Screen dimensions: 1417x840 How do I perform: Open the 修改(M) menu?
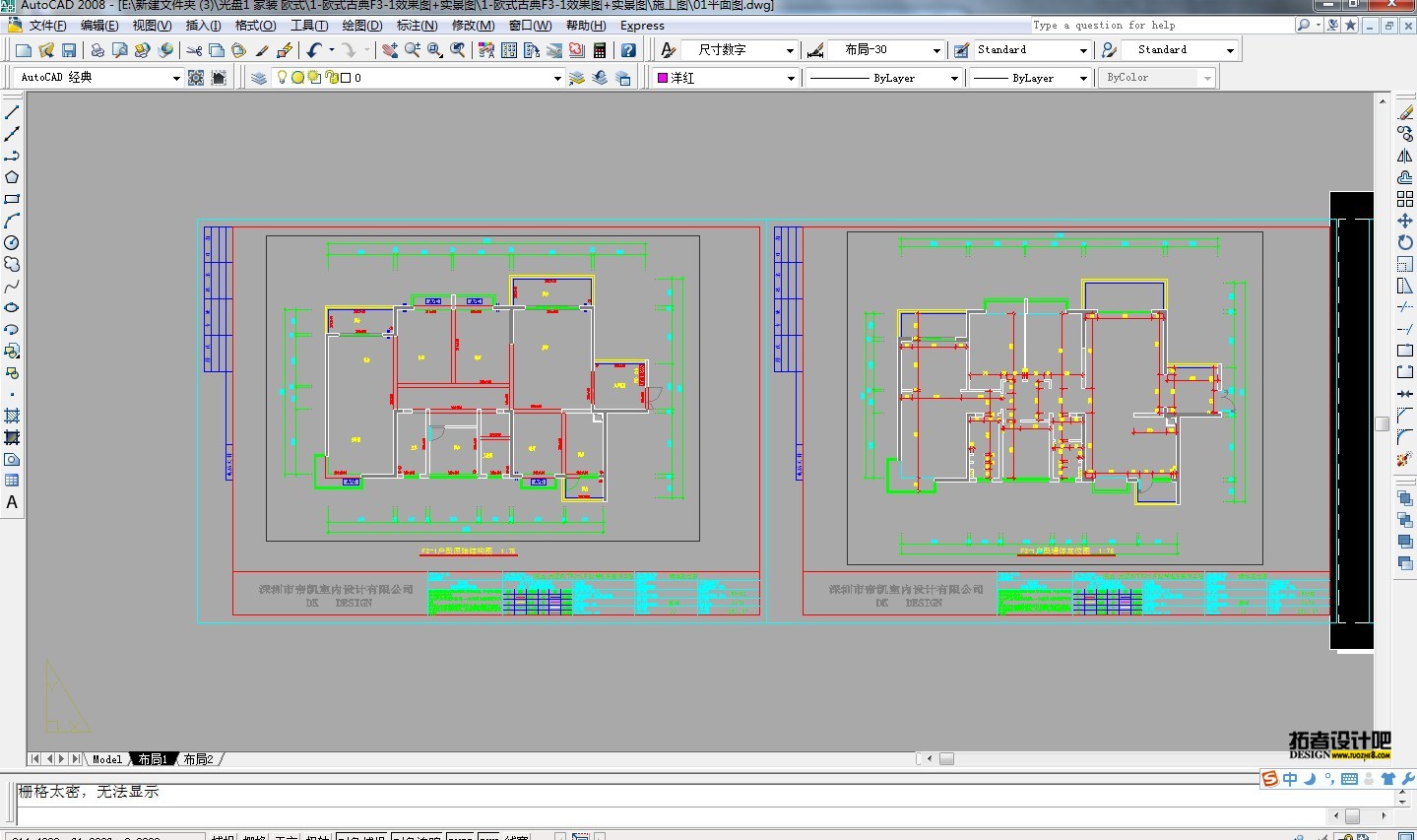coord(473,26)
